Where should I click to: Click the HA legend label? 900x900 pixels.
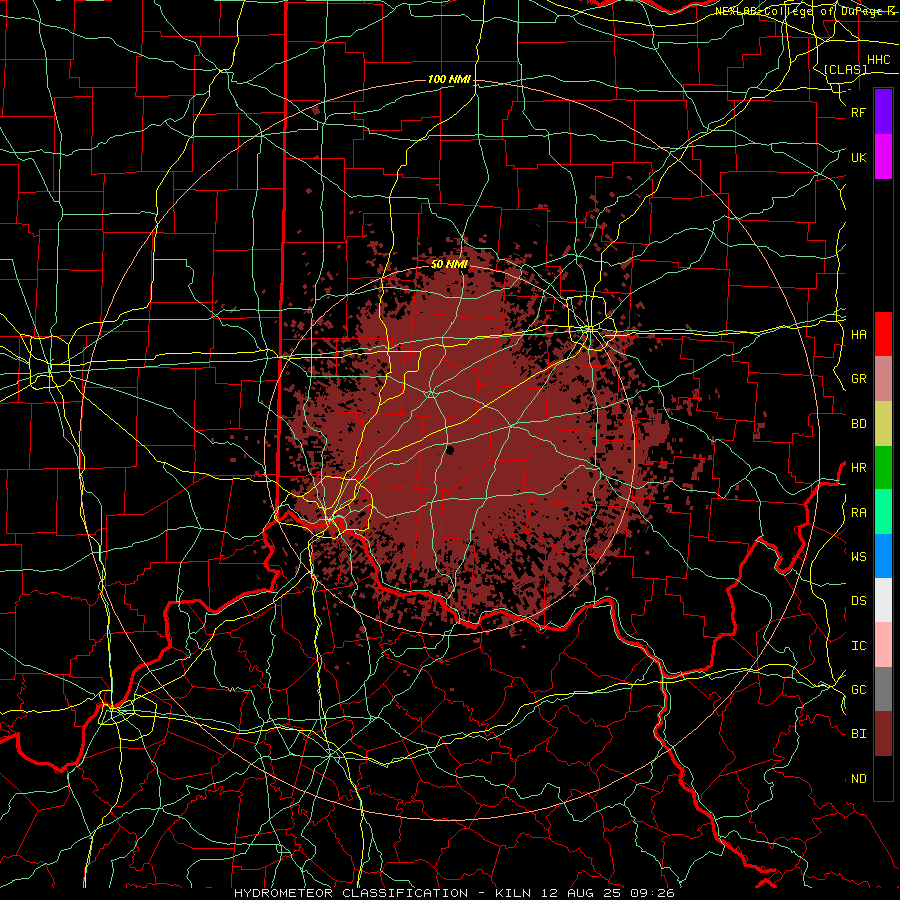click(859, 334)
